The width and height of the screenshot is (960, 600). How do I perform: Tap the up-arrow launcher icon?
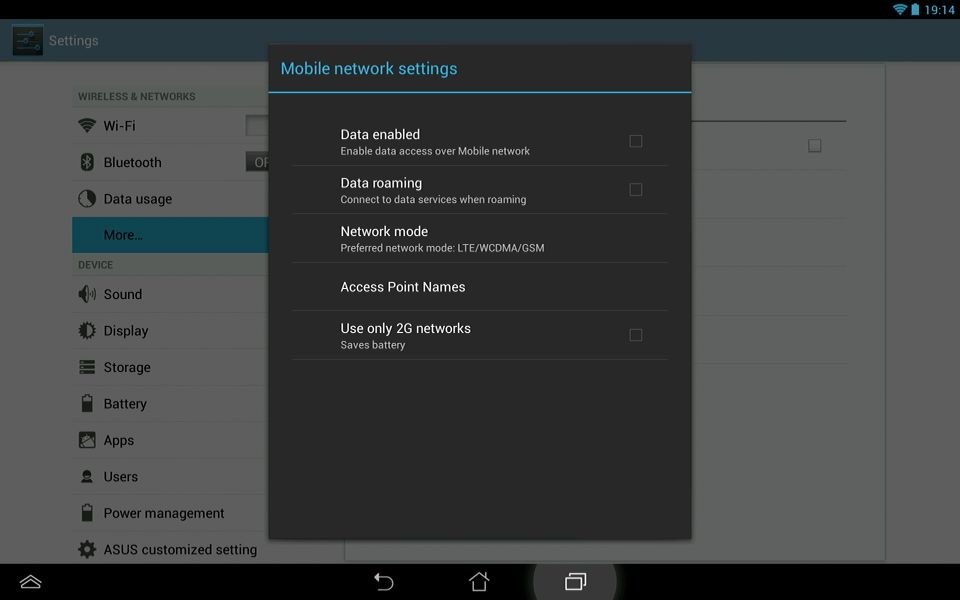(31, 581)
